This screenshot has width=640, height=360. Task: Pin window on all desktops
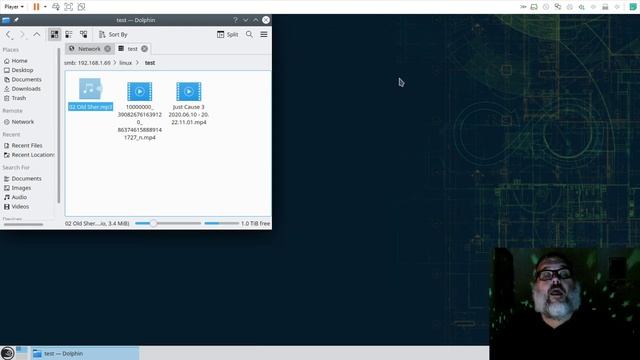(16, 20)
